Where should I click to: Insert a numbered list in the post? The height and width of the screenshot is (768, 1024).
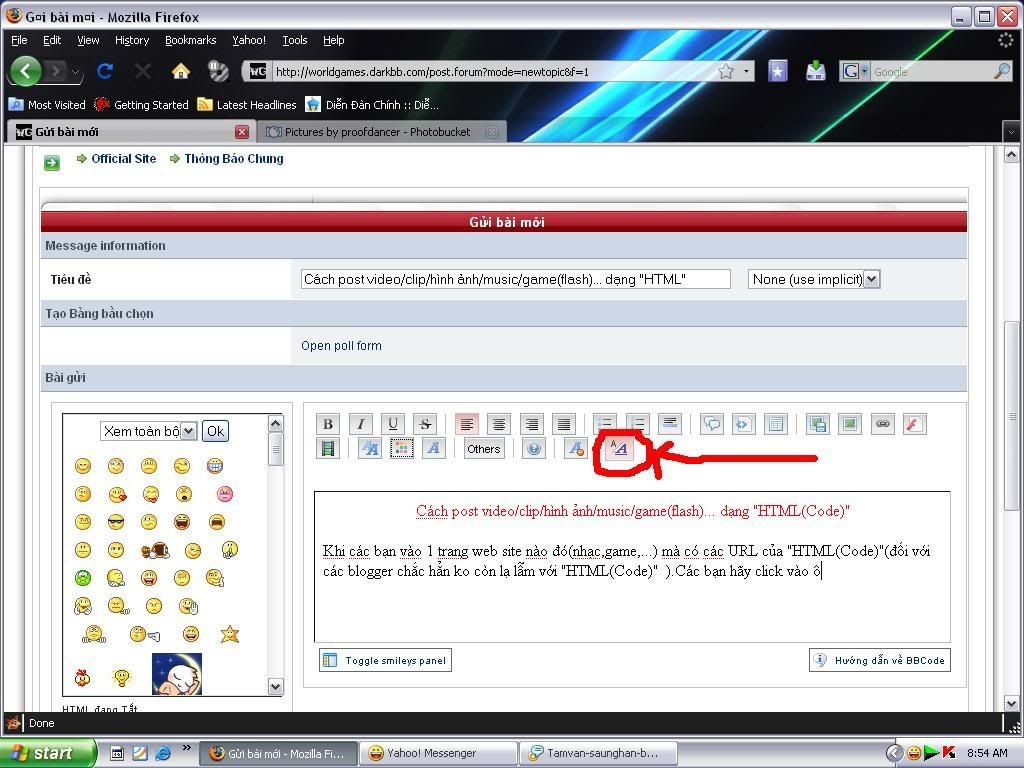pyautogui.click(x=637, y=424)
